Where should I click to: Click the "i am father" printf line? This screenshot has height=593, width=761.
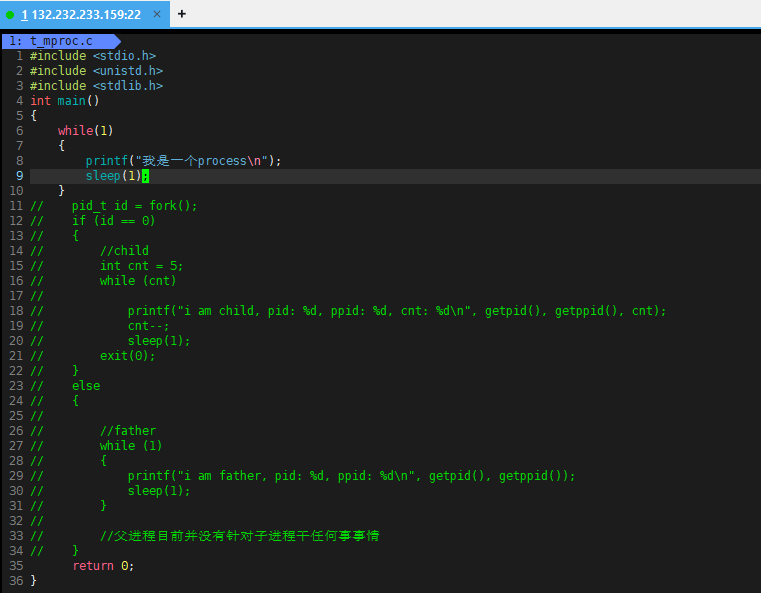tap(351, 476)
